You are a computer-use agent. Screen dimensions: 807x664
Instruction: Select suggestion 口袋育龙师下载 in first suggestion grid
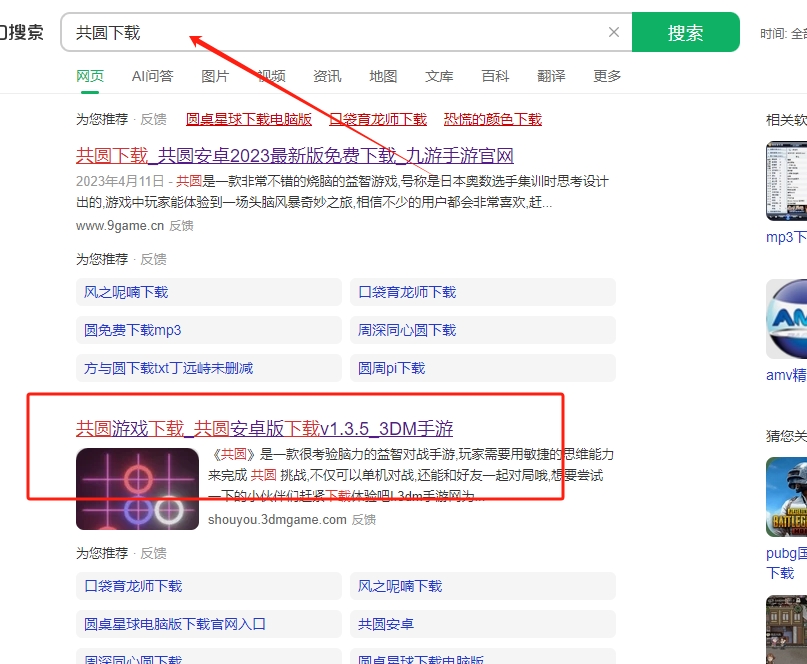483,292
